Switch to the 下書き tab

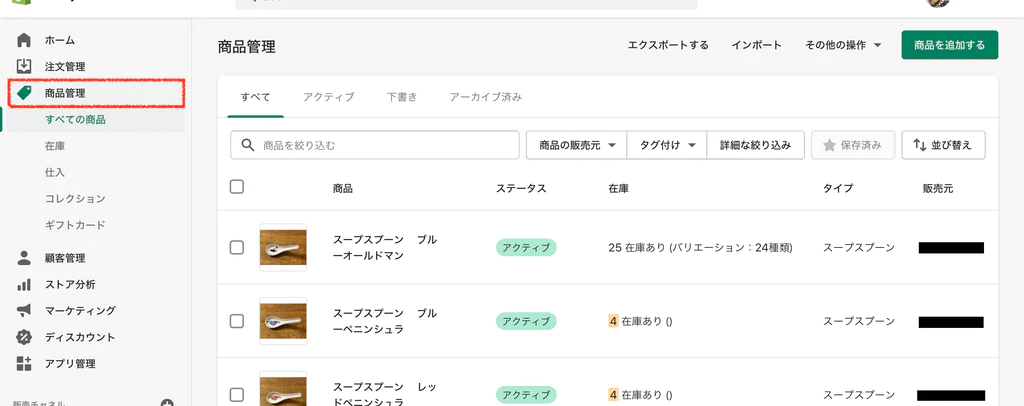(x=402, y=97)
